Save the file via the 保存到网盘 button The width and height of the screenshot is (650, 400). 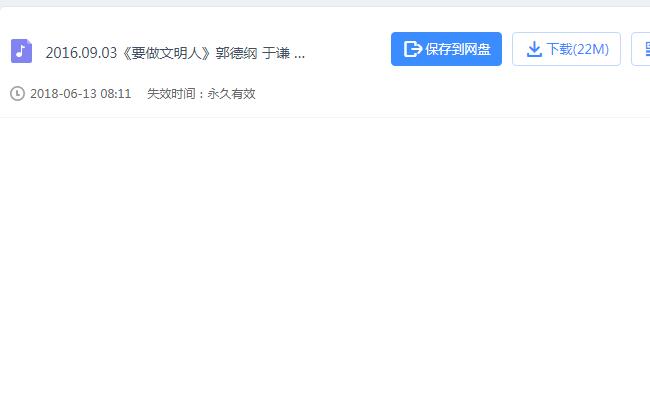point(446,49)
